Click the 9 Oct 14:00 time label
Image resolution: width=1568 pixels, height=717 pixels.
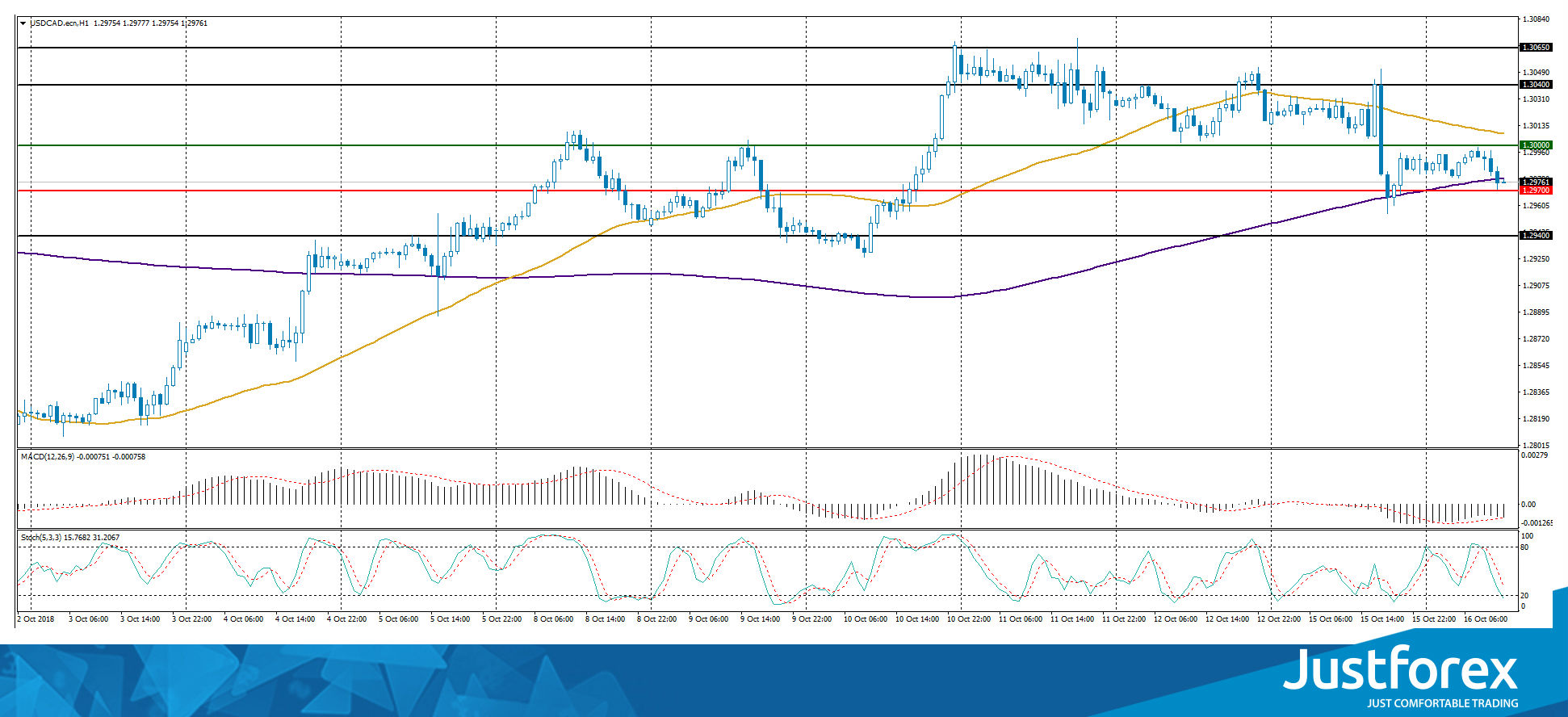[x=761, y=619]
